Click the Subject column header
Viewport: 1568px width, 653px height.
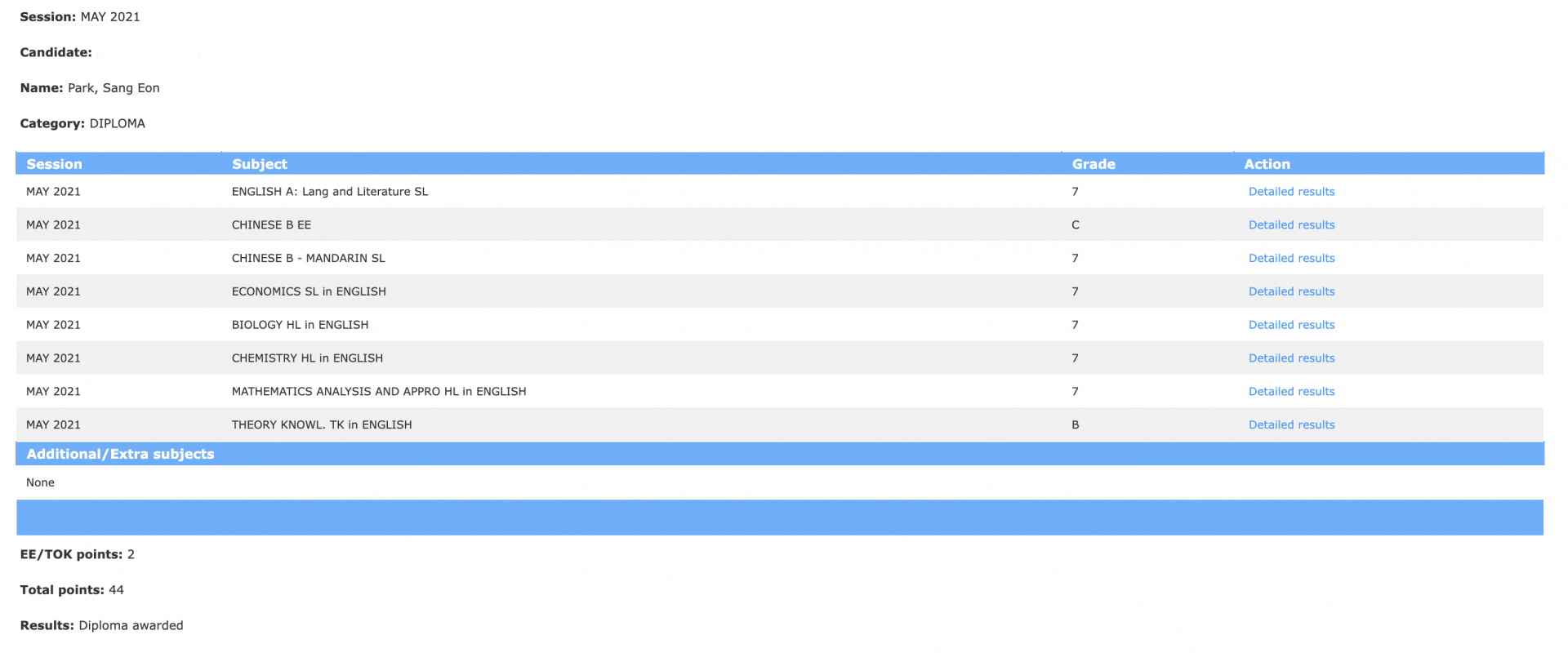pos(260,164)
